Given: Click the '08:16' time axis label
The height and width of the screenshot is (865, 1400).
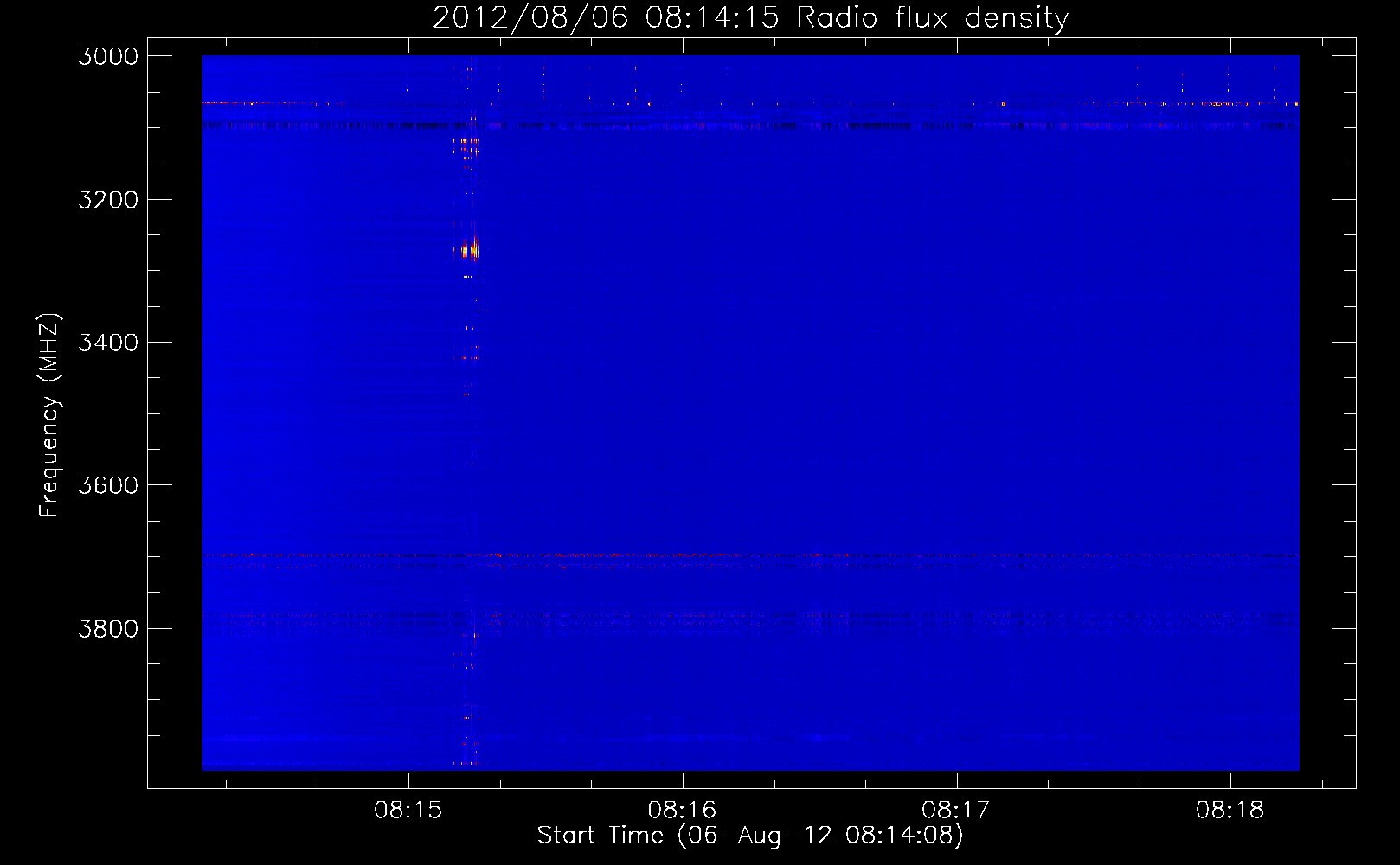Looking at the screenshot, I should coord(682,811).
